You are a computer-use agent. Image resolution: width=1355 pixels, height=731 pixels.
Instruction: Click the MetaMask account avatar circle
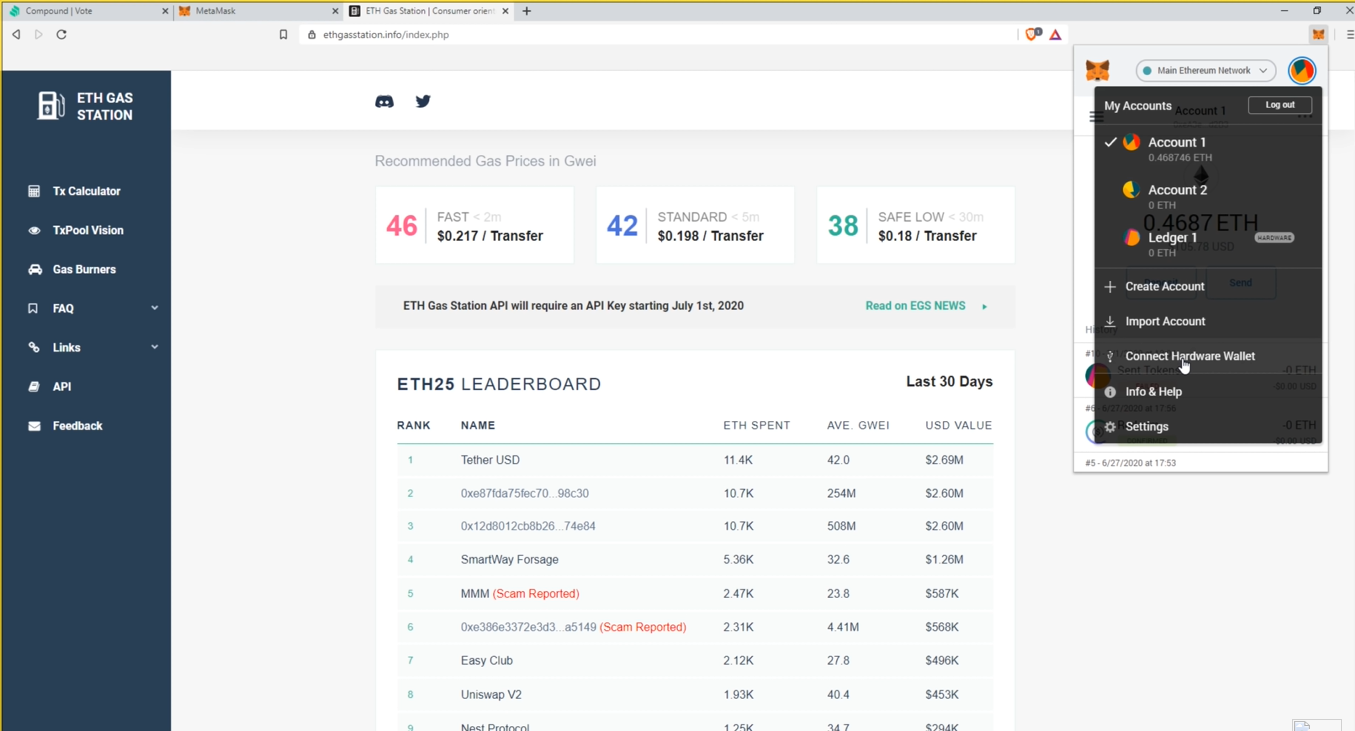[x=1302, y=70]
